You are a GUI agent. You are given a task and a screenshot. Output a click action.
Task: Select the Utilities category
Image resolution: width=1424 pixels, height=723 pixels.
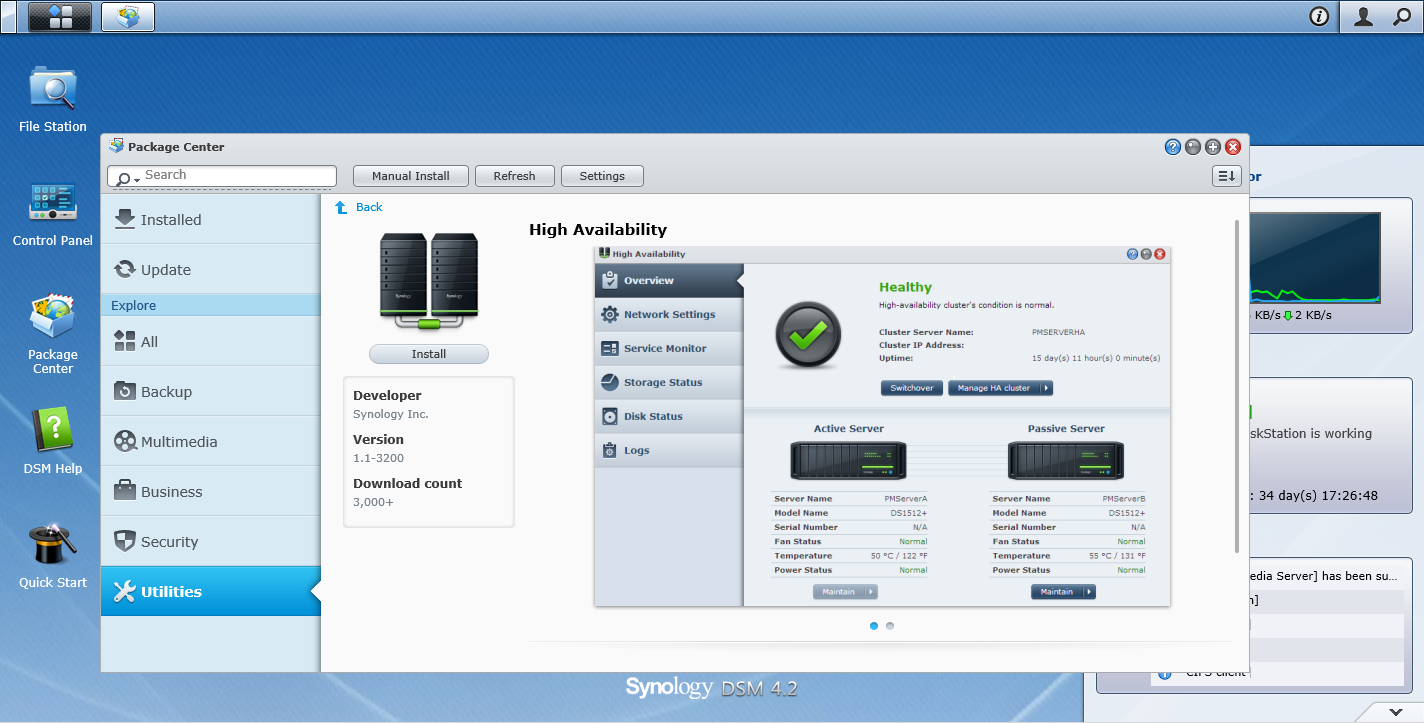coord(211,591)
